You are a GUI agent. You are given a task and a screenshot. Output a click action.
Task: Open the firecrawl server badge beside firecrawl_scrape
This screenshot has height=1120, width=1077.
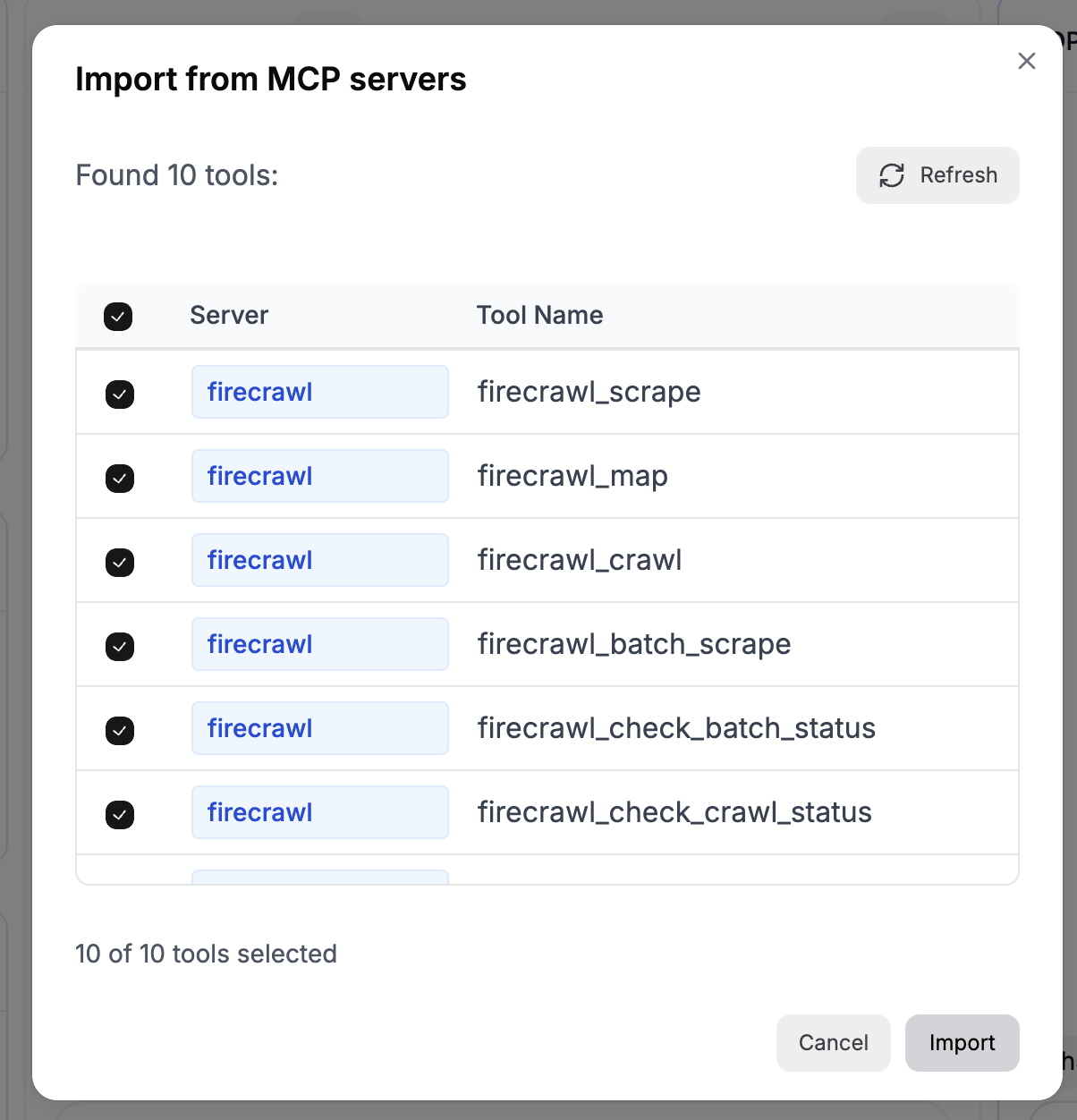(319, 392)
